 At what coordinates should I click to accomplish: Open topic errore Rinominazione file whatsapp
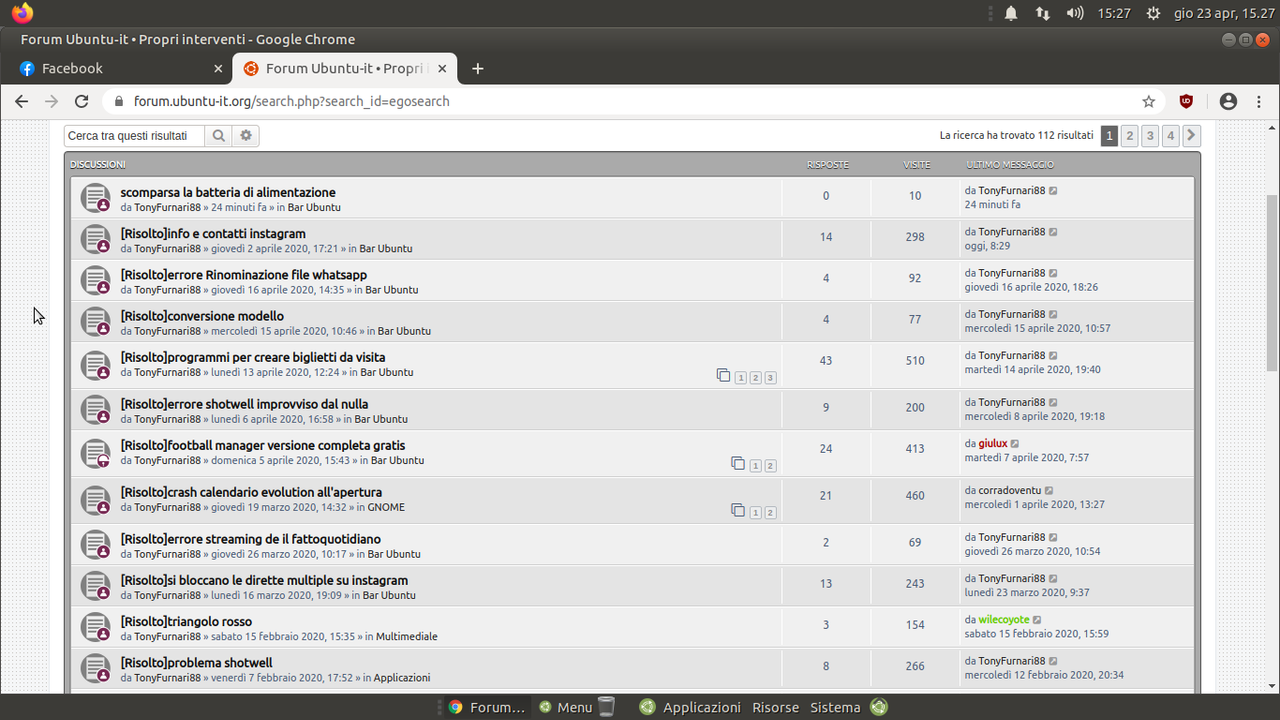244,274
